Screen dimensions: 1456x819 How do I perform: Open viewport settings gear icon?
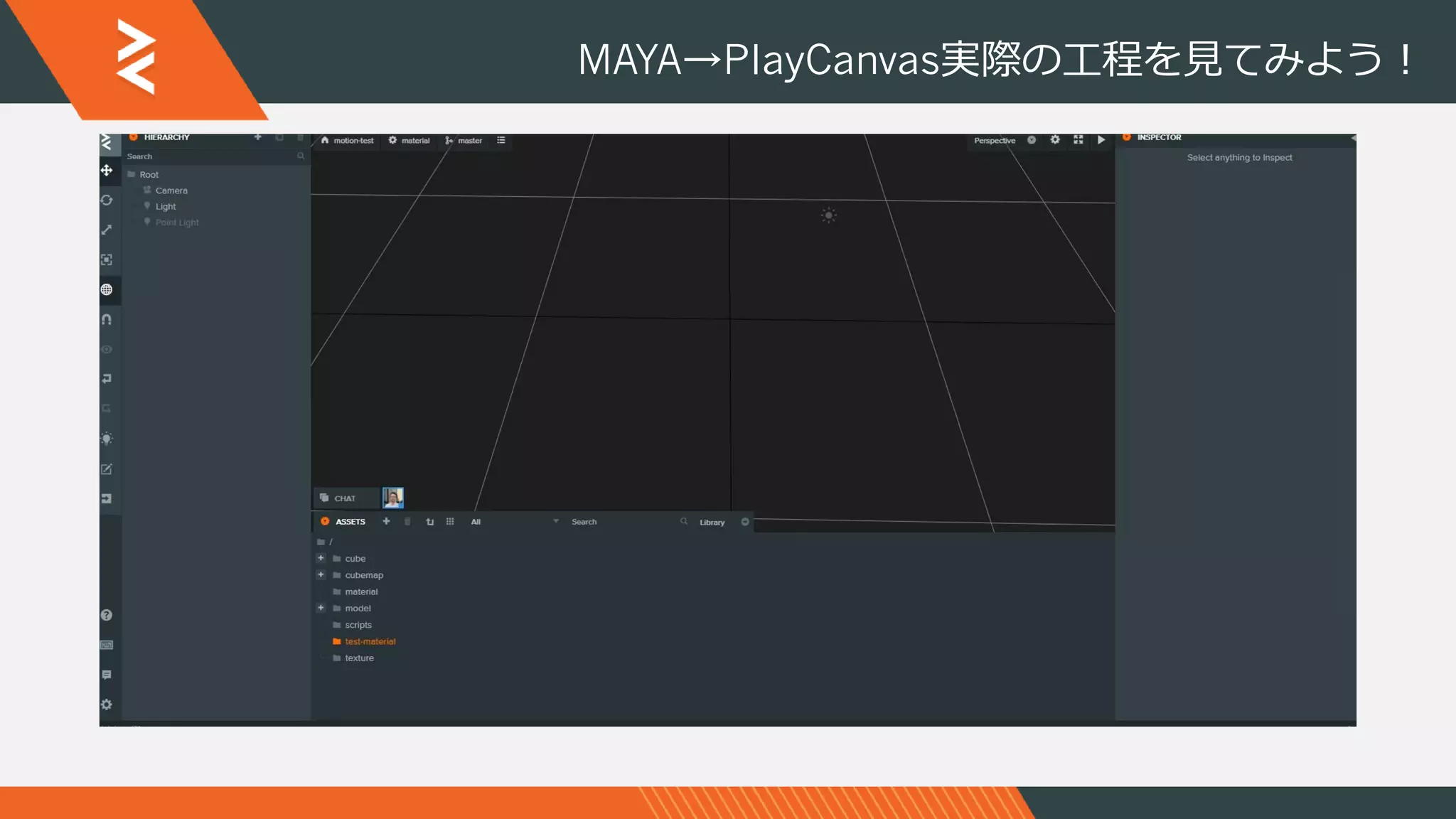1055,140
